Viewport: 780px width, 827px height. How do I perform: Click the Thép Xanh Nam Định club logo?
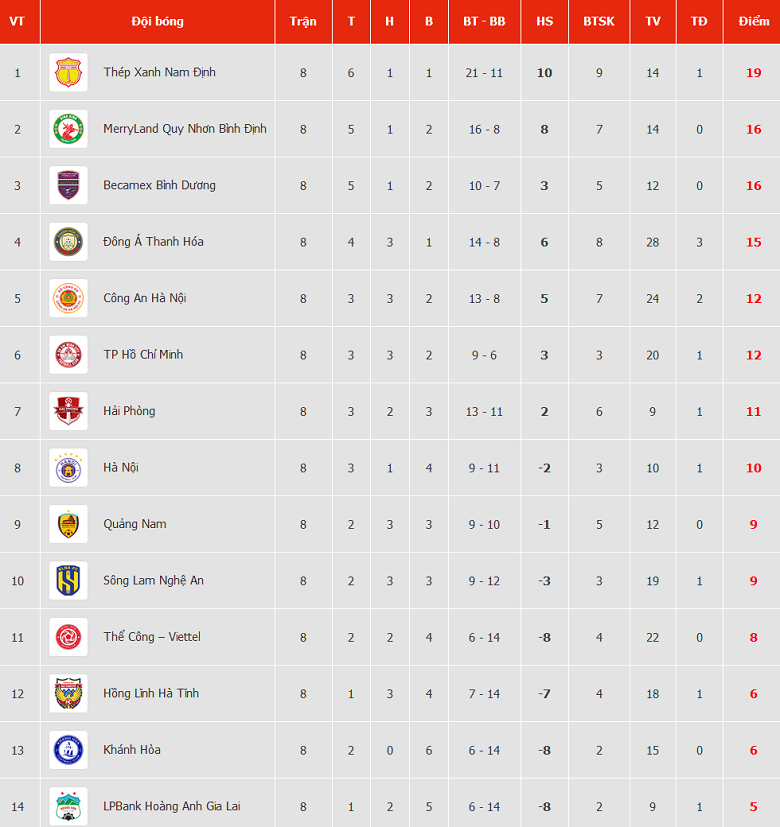68,73
